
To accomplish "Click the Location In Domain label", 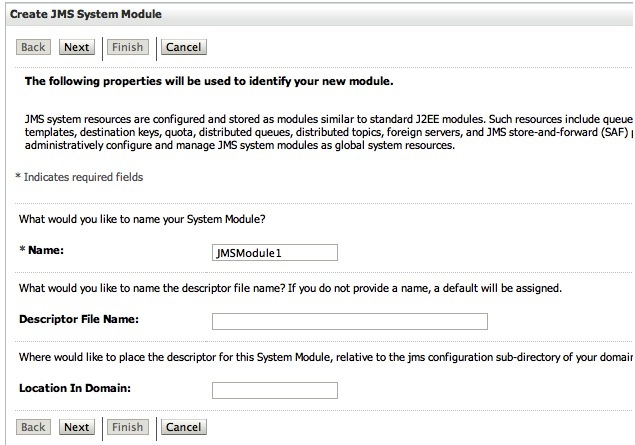I will (75, 389).
